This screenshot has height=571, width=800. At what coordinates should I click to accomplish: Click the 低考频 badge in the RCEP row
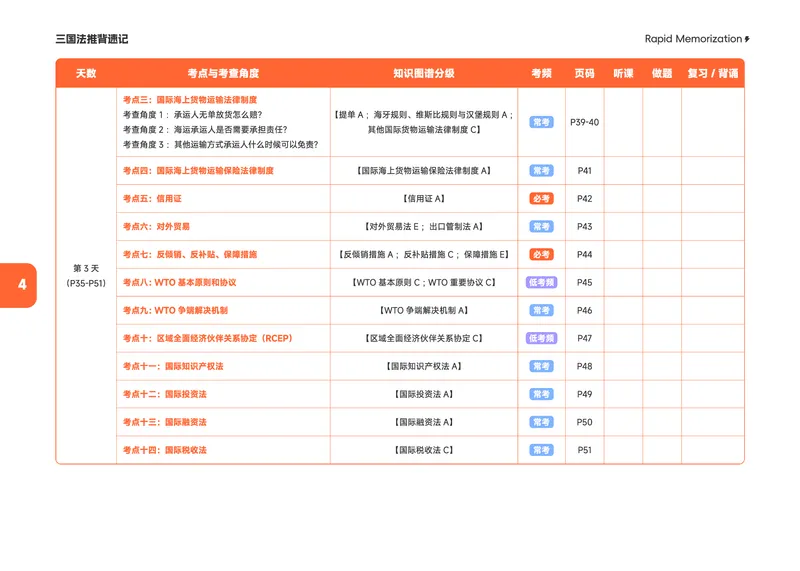541,339
